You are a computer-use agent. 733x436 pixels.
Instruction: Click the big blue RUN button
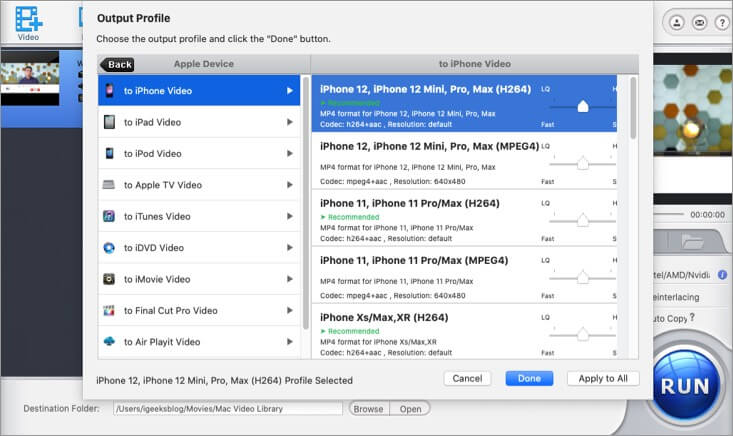pos(685,386)
